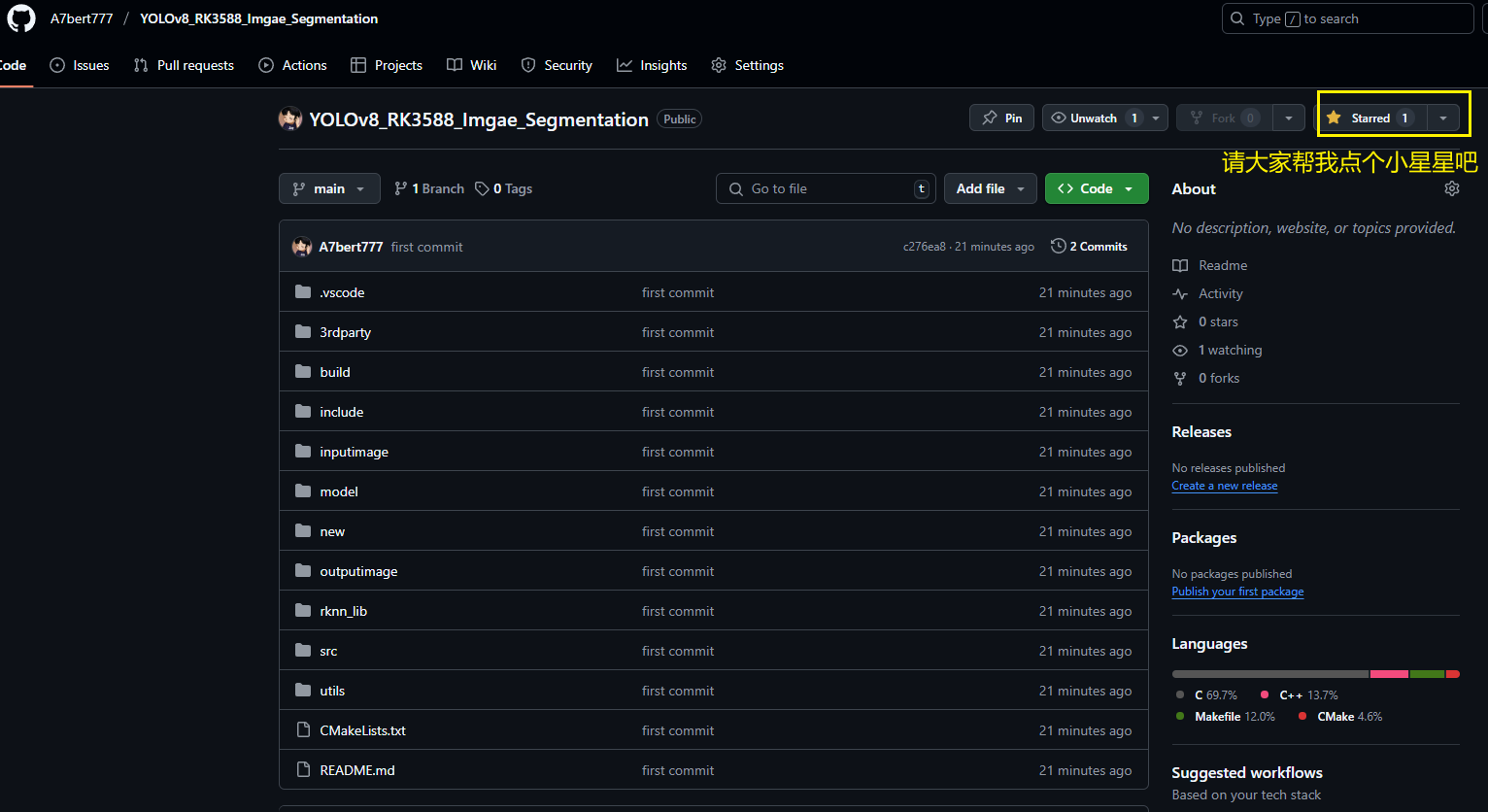Focus the Type / to search box
This screenshot has height=812, width=1488.
point(1347,18)
